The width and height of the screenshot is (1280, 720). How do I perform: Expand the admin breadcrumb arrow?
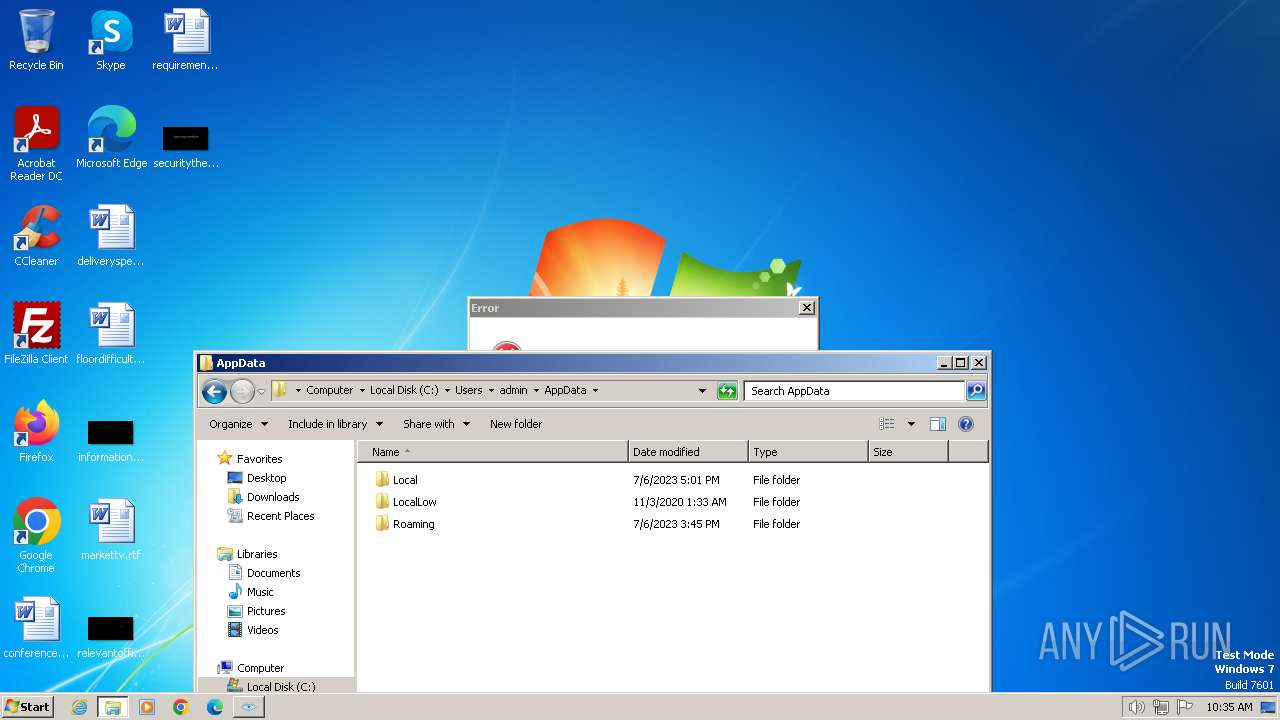[536, 391]
